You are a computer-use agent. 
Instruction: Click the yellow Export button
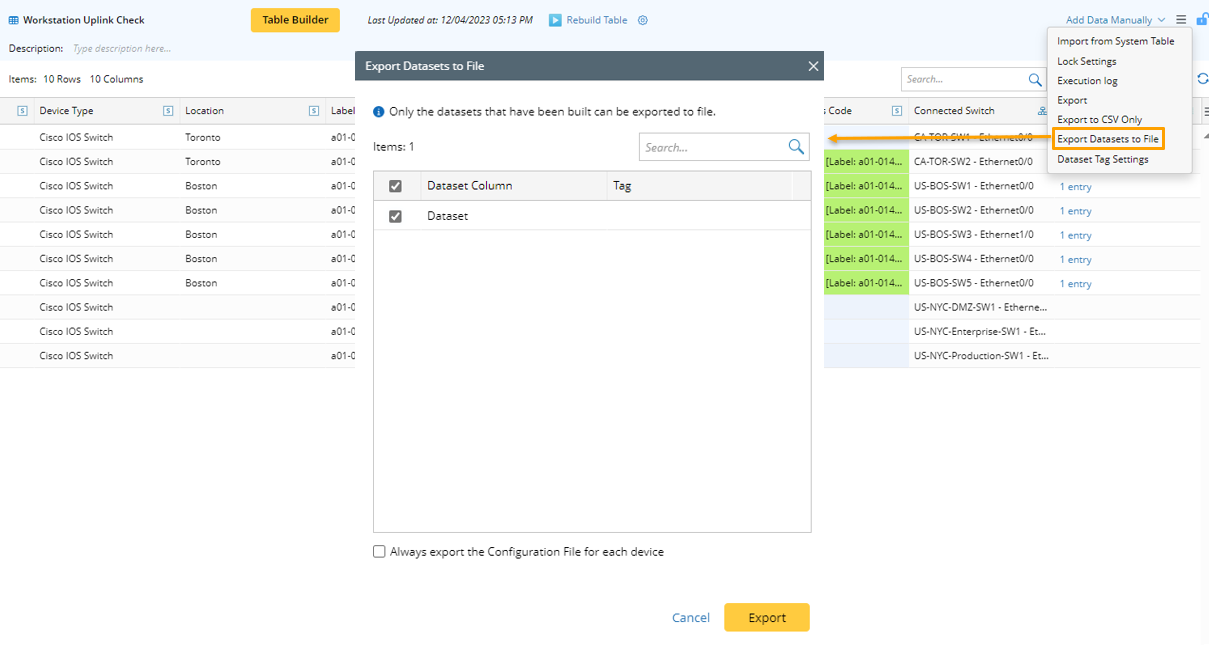[766, 618]
